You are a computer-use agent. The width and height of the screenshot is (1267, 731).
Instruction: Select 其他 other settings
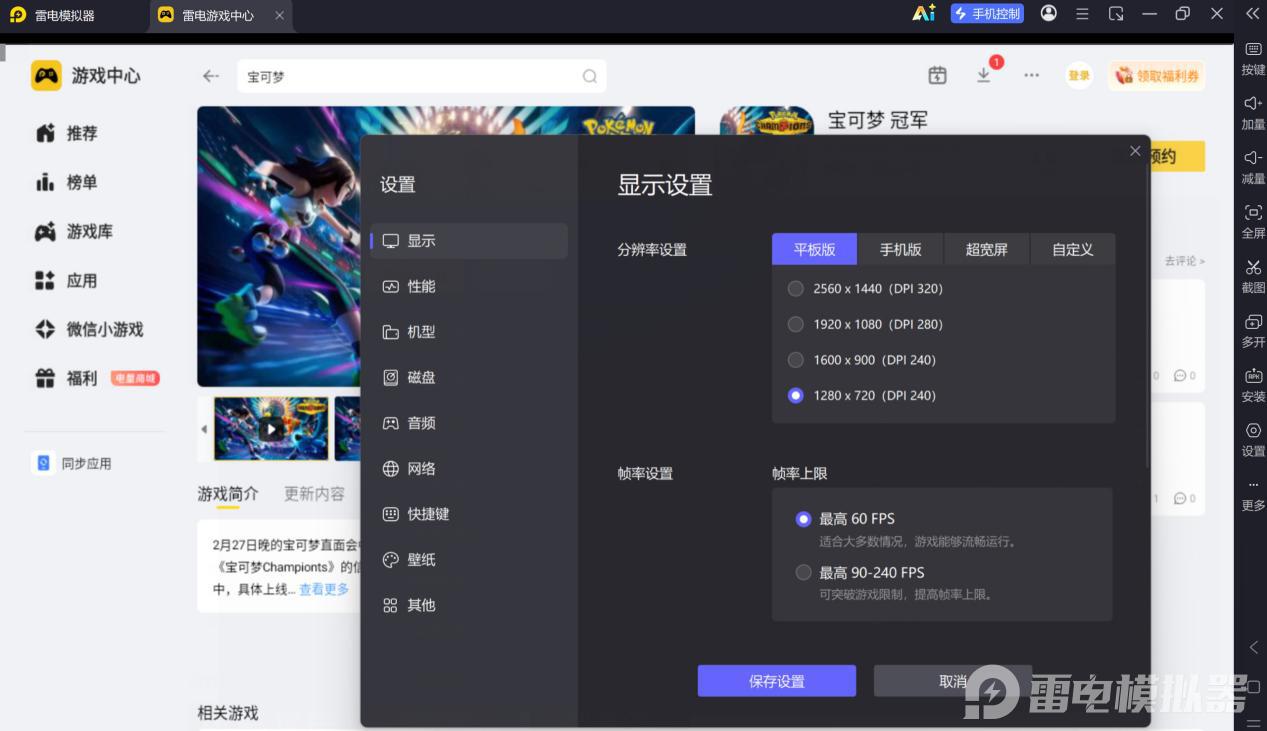click(x=468, y=605)
